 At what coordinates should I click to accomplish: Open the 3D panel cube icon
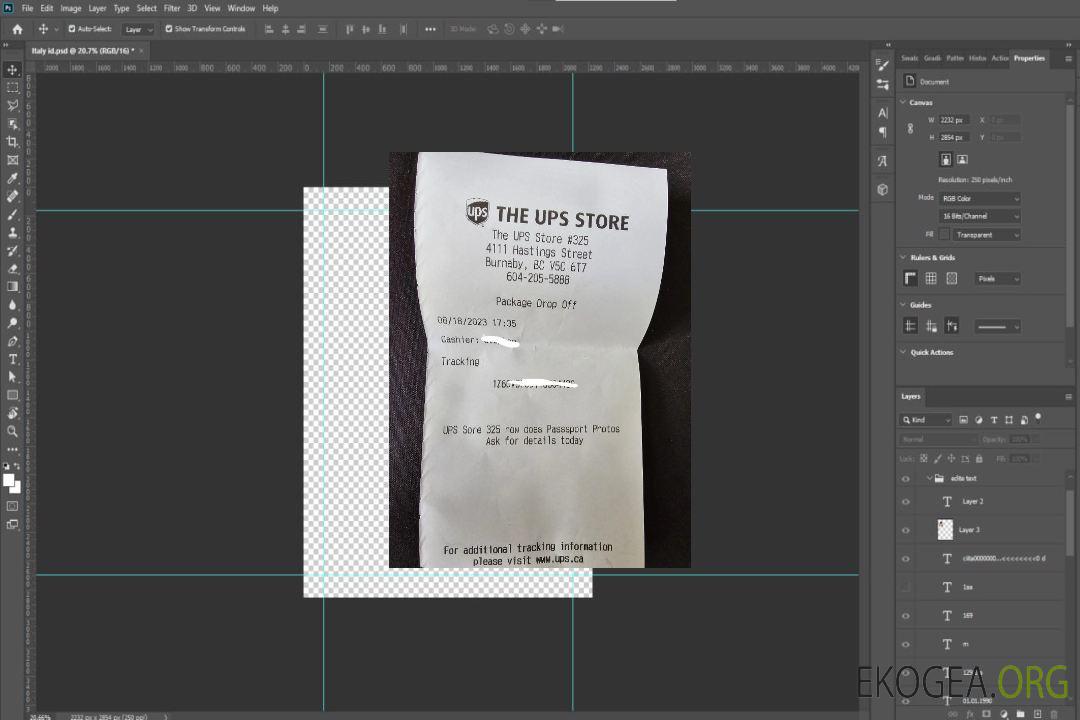pos(883,189)
